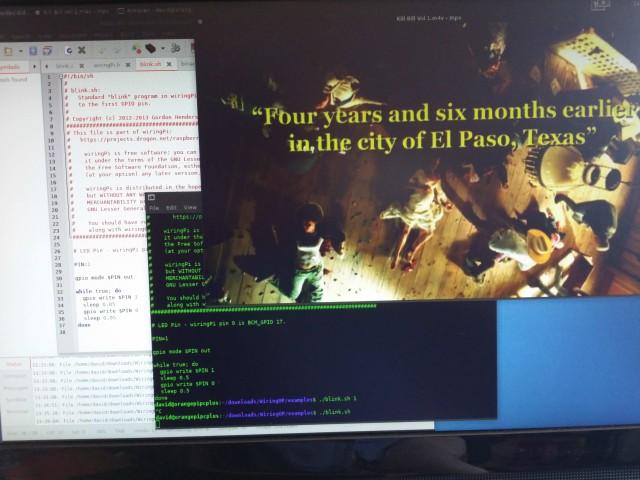Open the Edit menu in terminal window
Screen dimensions: 640x480
pyautogui.click(x=171, y=208)
